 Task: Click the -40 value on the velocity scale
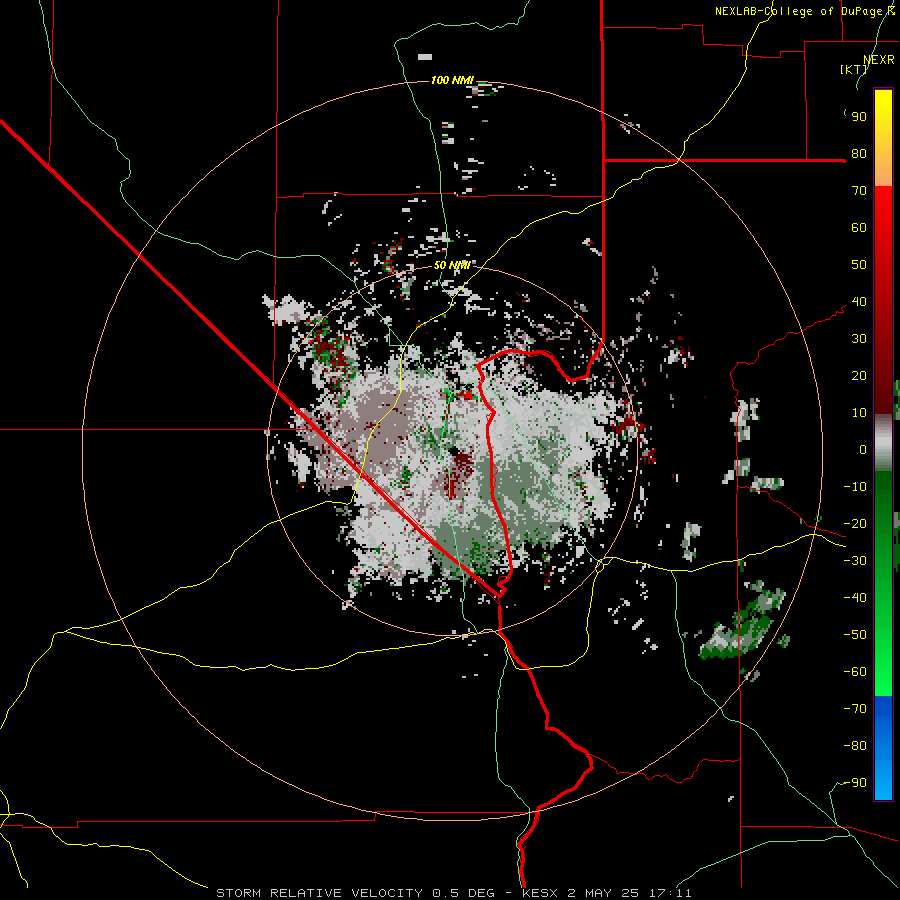(855, 598)
